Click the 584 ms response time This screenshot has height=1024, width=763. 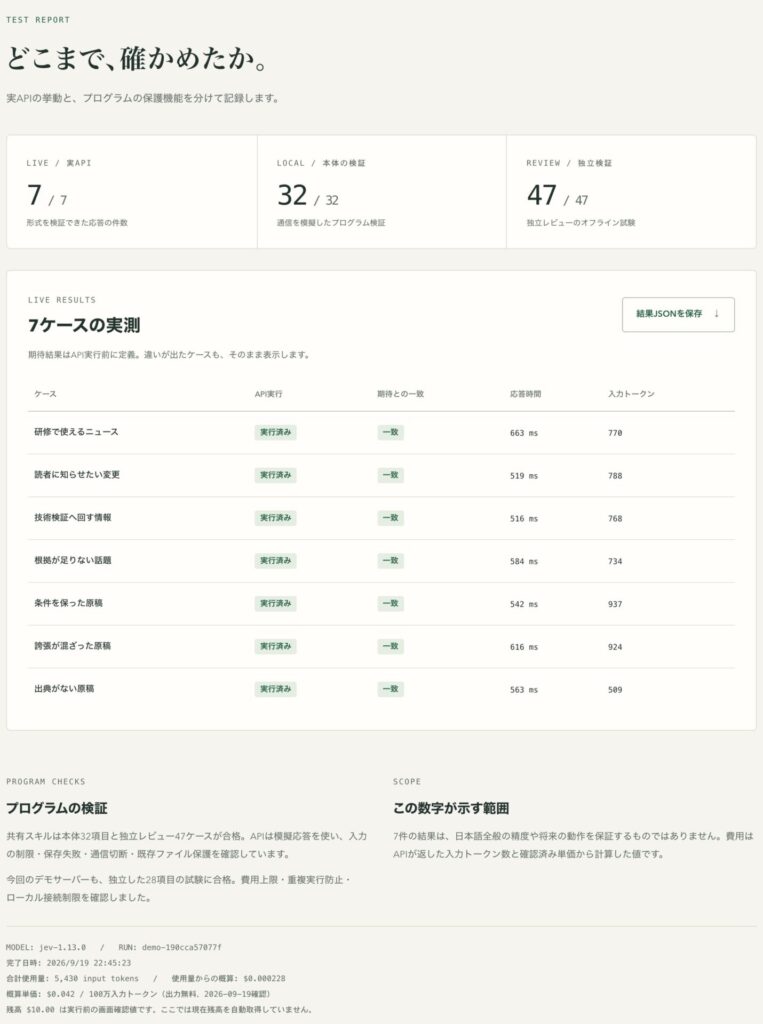click(x=524, y=562)
